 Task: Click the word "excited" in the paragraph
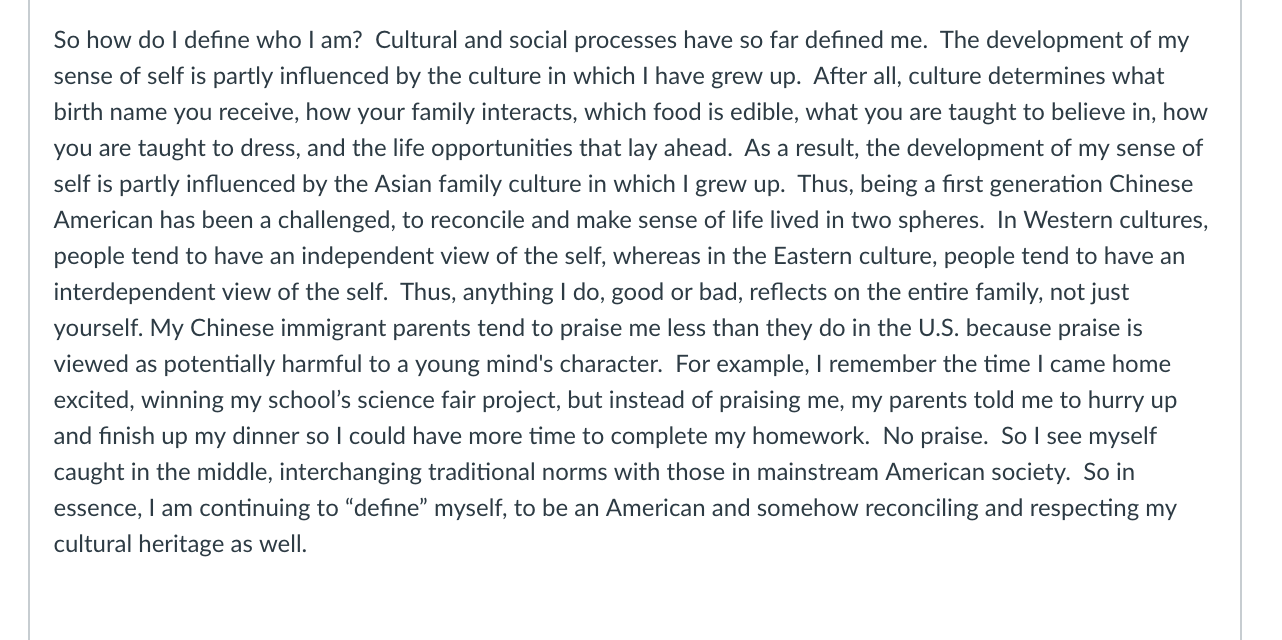point(92,400)
